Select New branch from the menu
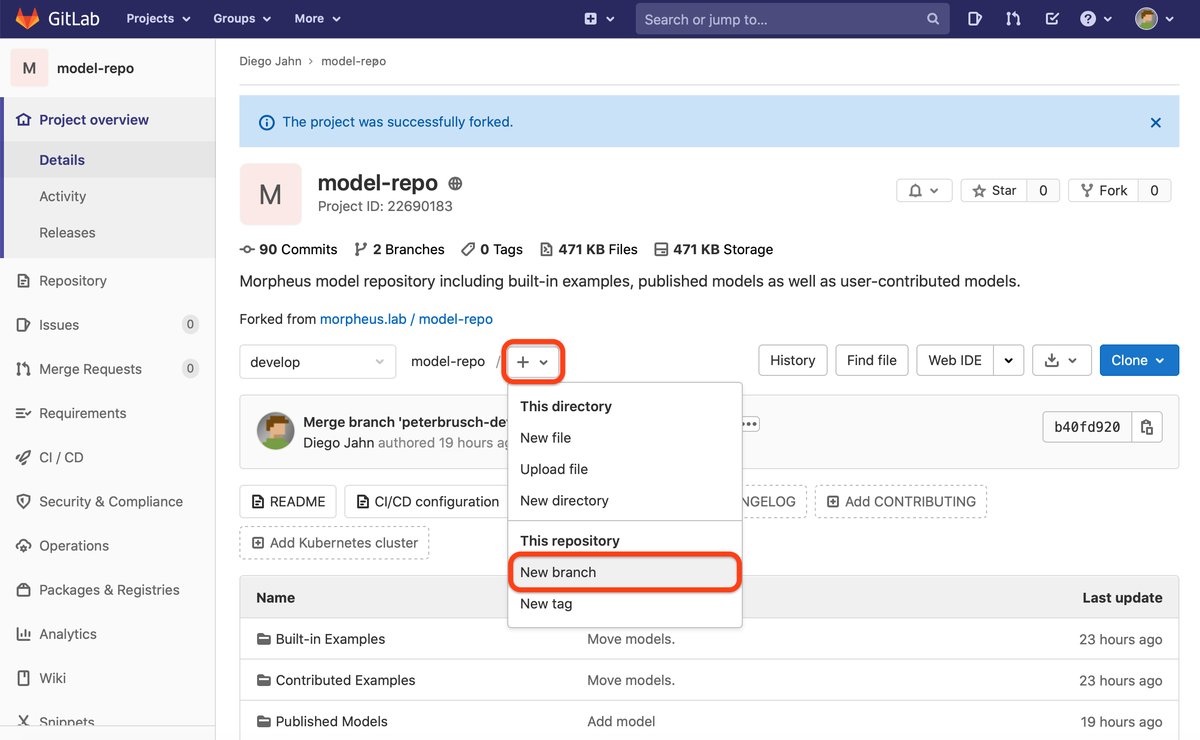This screenshot has height=740, width=1200. [558, 572]
